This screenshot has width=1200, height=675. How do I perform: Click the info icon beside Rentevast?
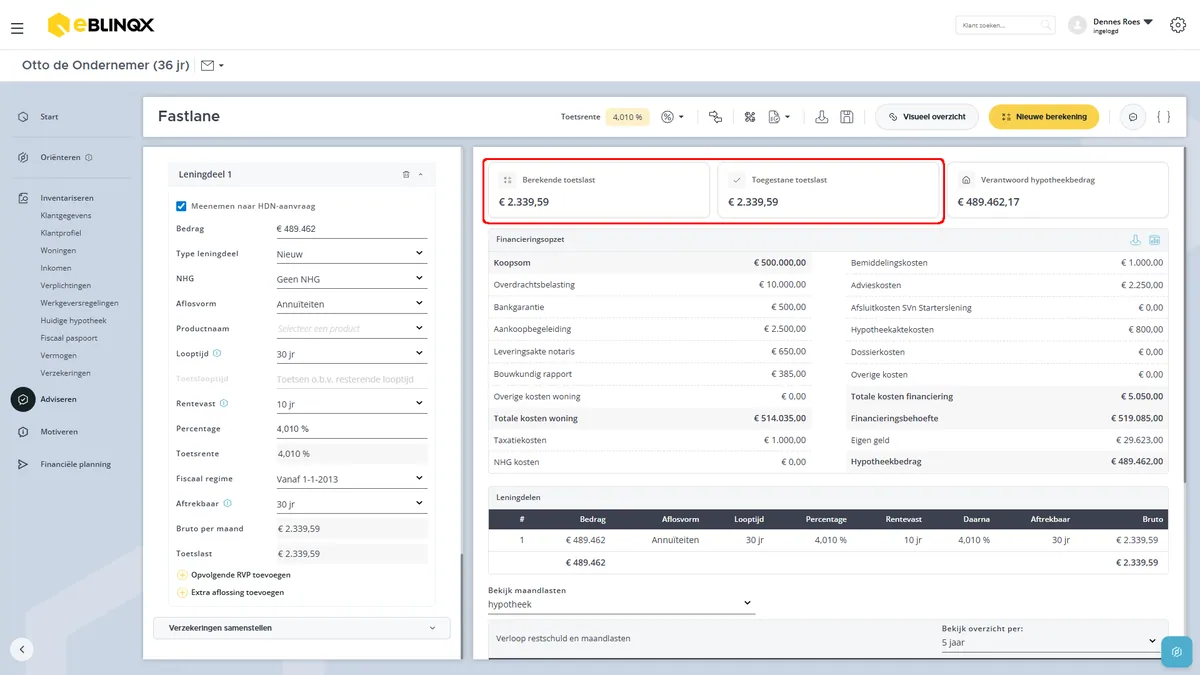point(224,403)
